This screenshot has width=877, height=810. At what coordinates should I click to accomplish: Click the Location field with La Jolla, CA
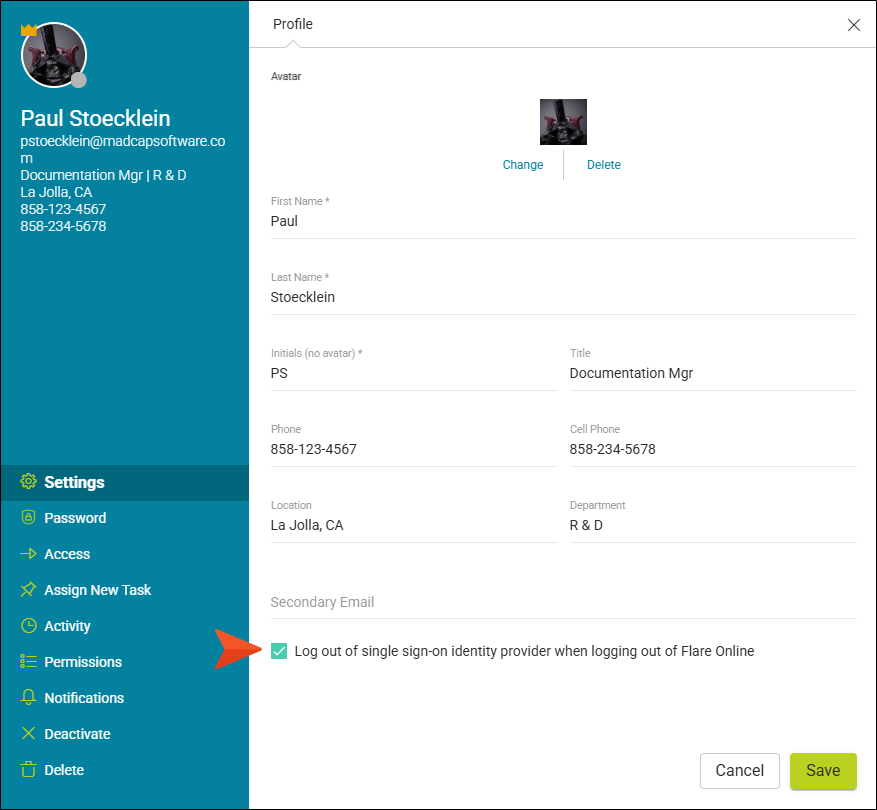(414, 525)
